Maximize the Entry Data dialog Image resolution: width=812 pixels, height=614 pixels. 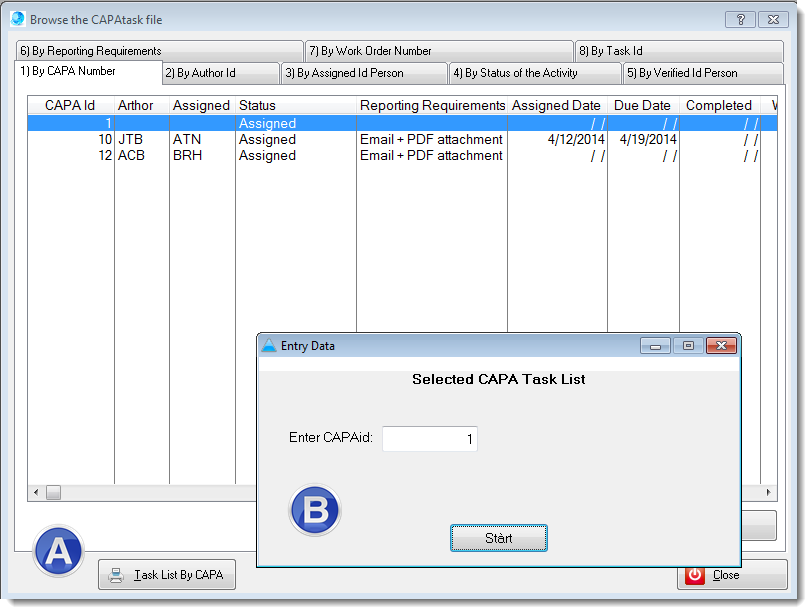(687, 346)
